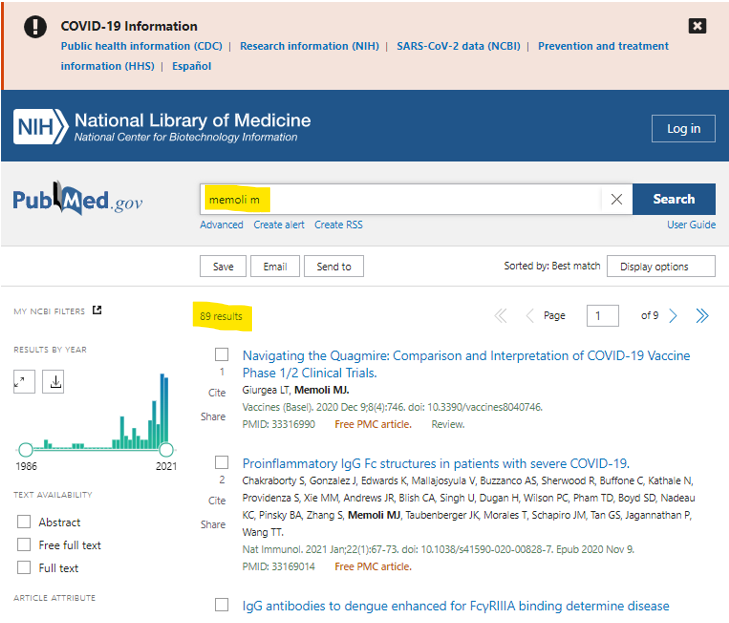Open Public health information (CDC) link
Image resolution: width=729 pixels, height=623 pixels.
(141, 46)
